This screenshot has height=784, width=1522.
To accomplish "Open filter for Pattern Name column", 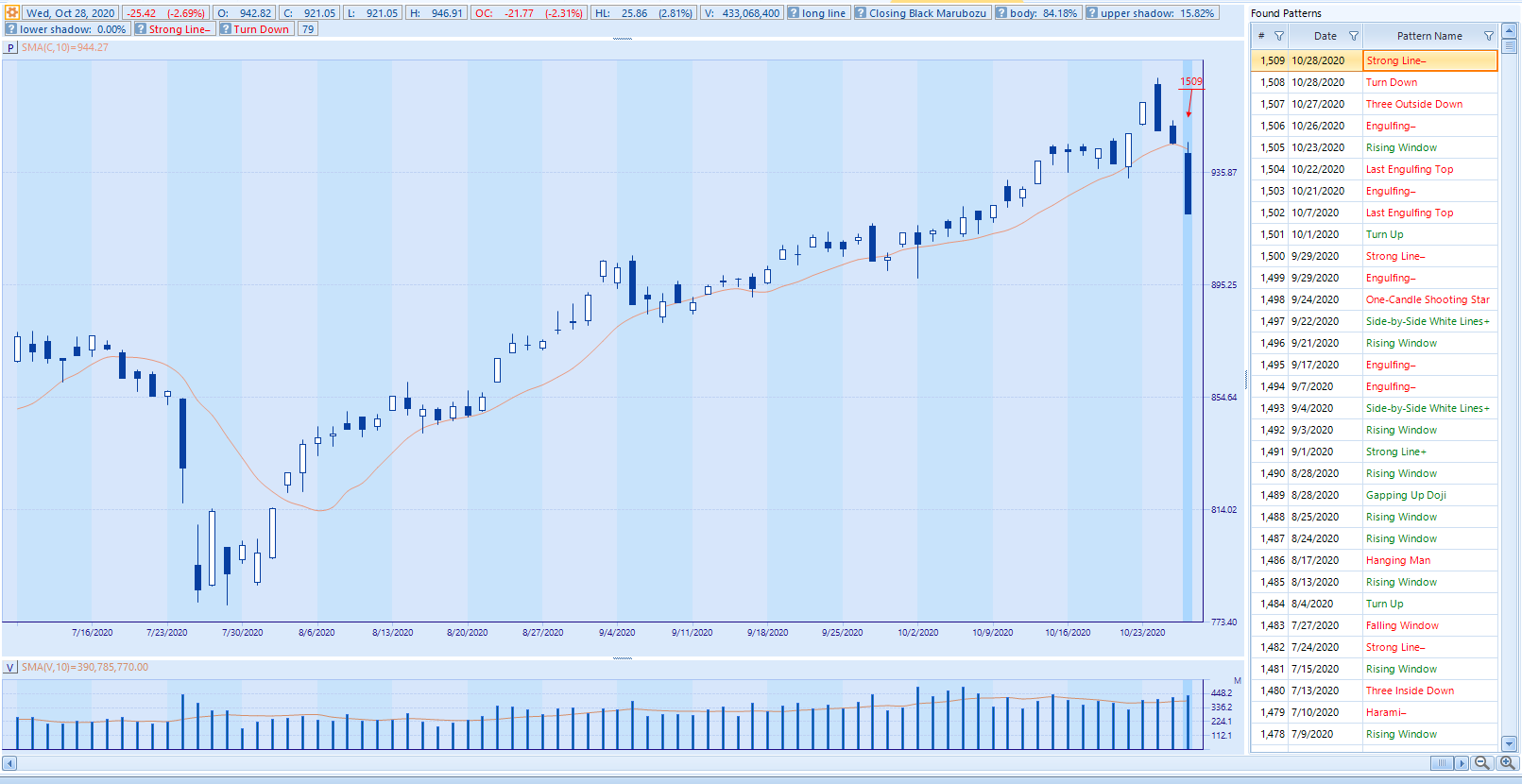I will (x=1489, y=36).
